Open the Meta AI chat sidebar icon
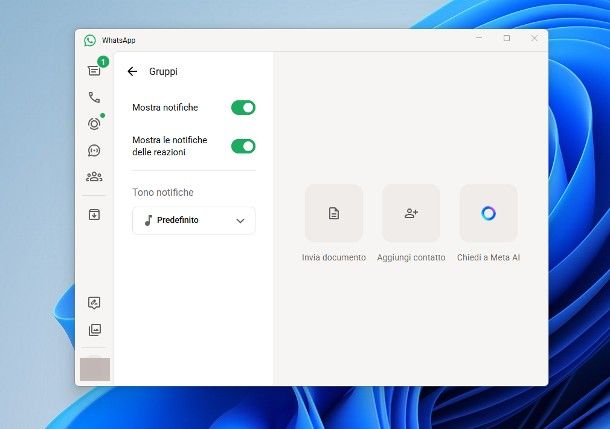The width and height of the screenshot is (610, 429). tap(94, 303)
